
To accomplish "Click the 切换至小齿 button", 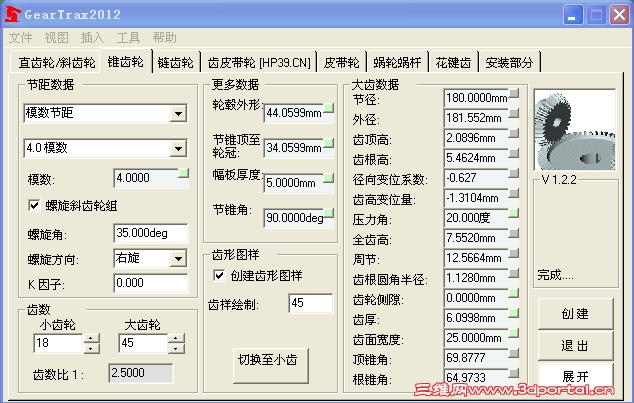I will tap(271, 365).
